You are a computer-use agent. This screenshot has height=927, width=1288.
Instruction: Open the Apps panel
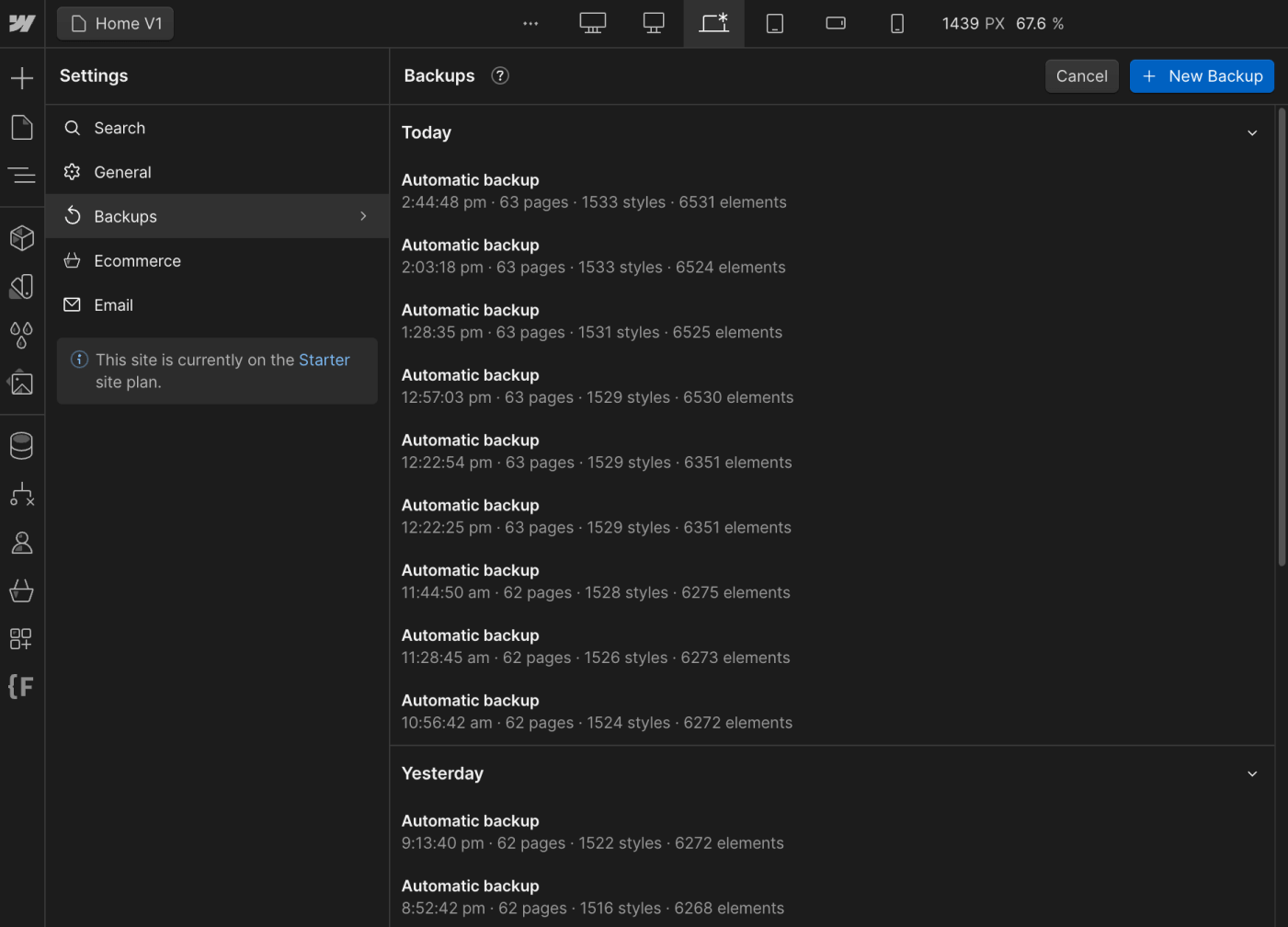(21, 638)
